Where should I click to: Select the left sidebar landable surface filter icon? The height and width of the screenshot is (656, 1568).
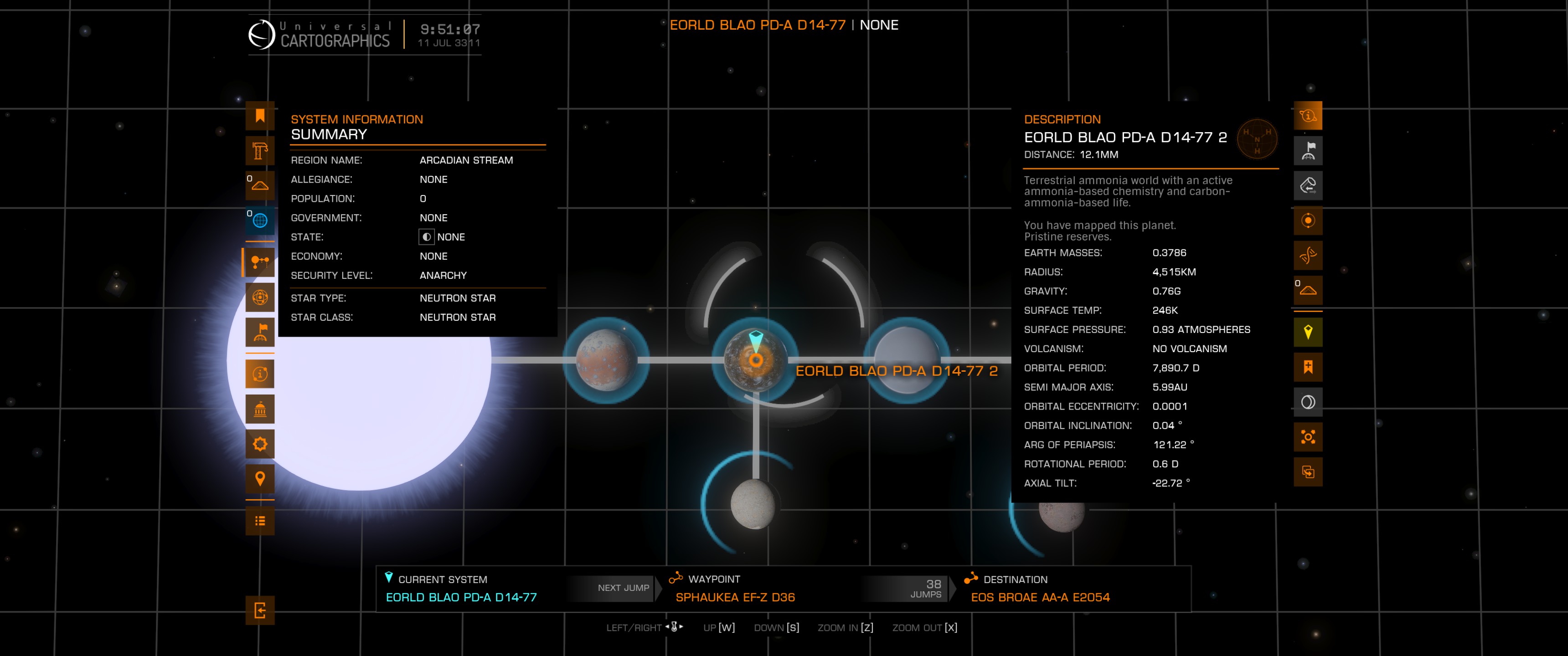click(x=260, y=185)
